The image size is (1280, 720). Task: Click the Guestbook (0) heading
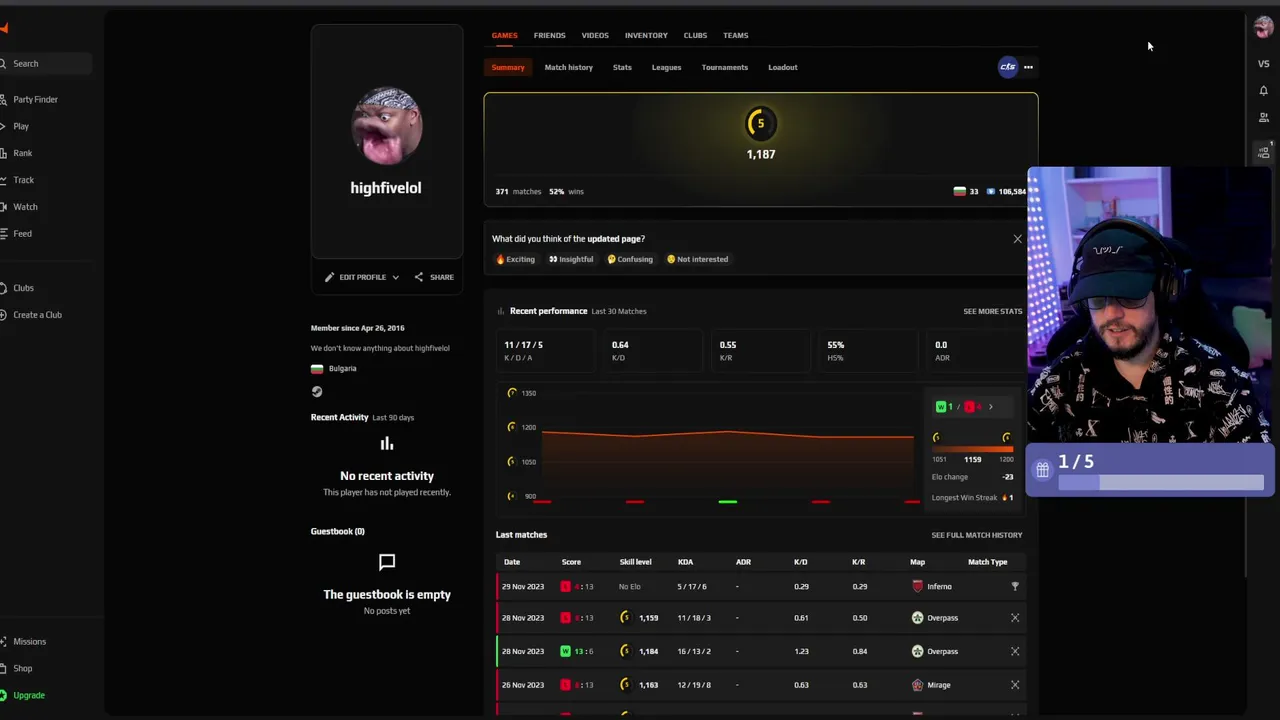[337, 532]
